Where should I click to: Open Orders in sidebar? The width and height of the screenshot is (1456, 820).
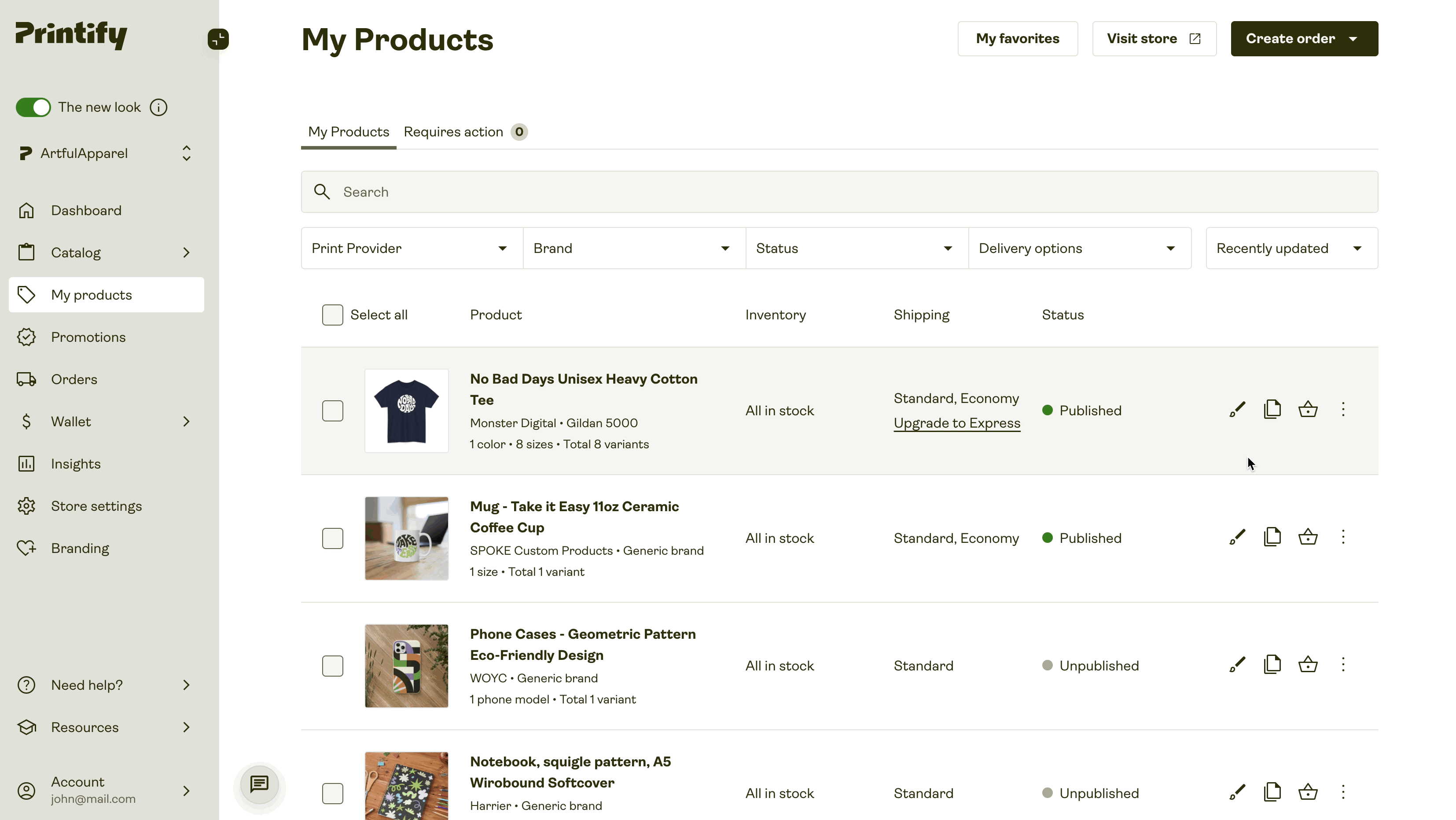[106, 380]
